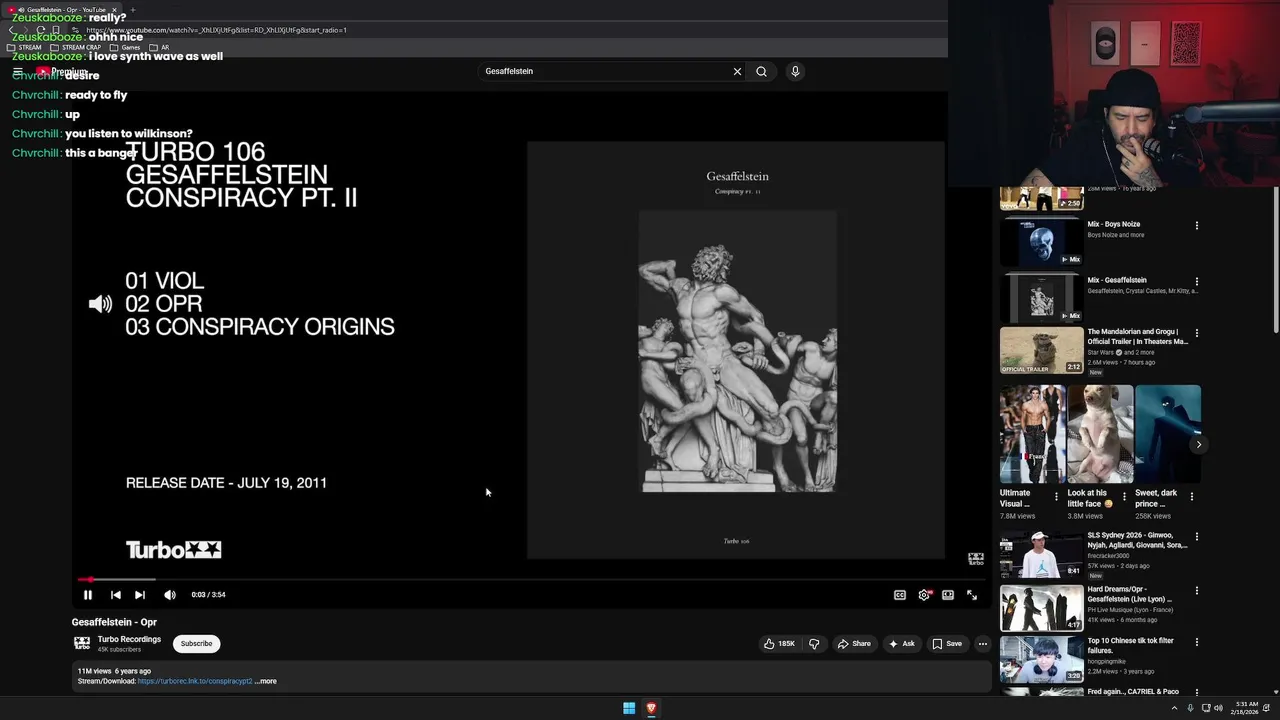The image size is (1280, 720).
Task: Run the search with the magnifier button
Action: (761, 71)
